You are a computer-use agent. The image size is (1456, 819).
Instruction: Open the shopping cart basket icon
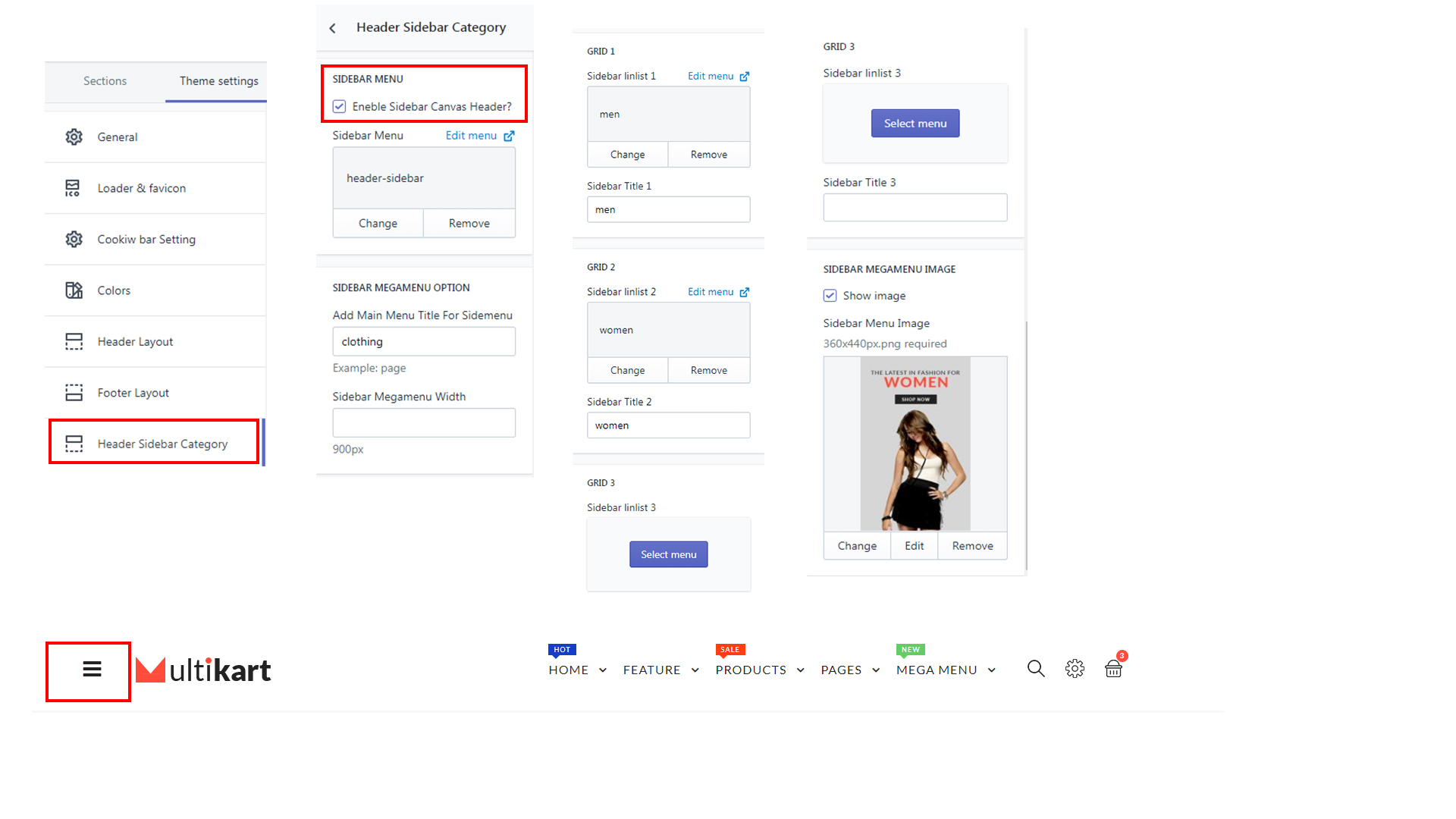click(1113, 669)
